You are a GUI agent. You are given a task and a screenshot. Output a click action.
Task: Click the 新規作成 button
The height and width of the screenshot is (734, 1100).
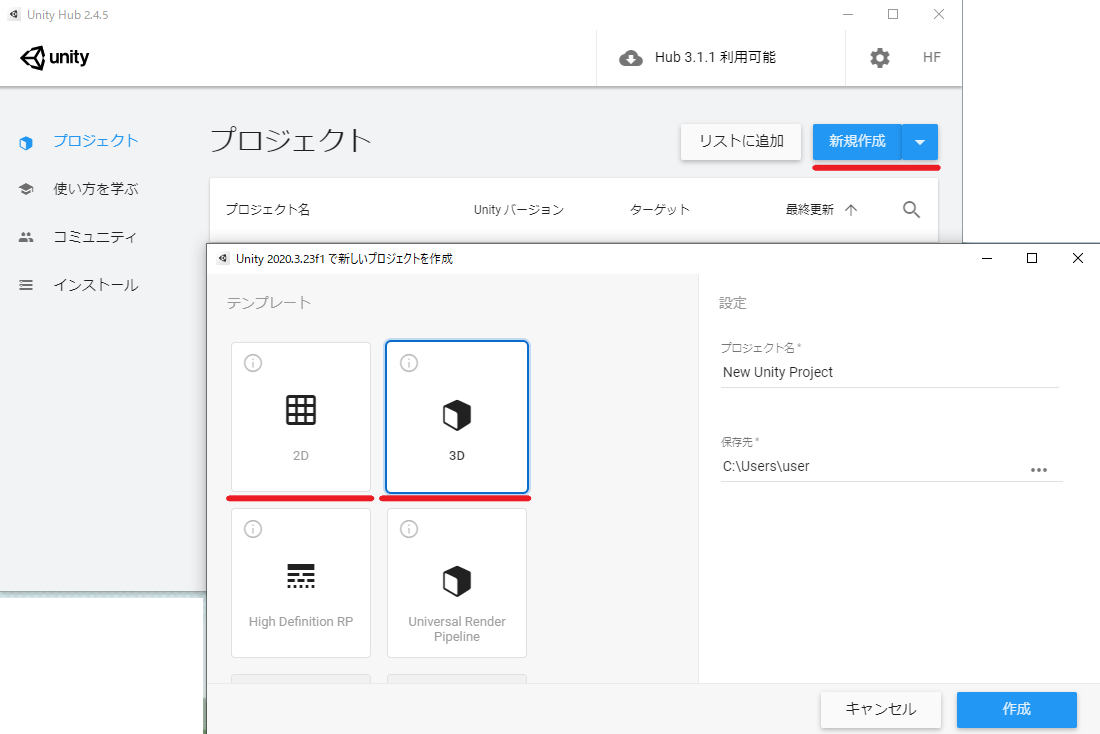coord(857,141)
